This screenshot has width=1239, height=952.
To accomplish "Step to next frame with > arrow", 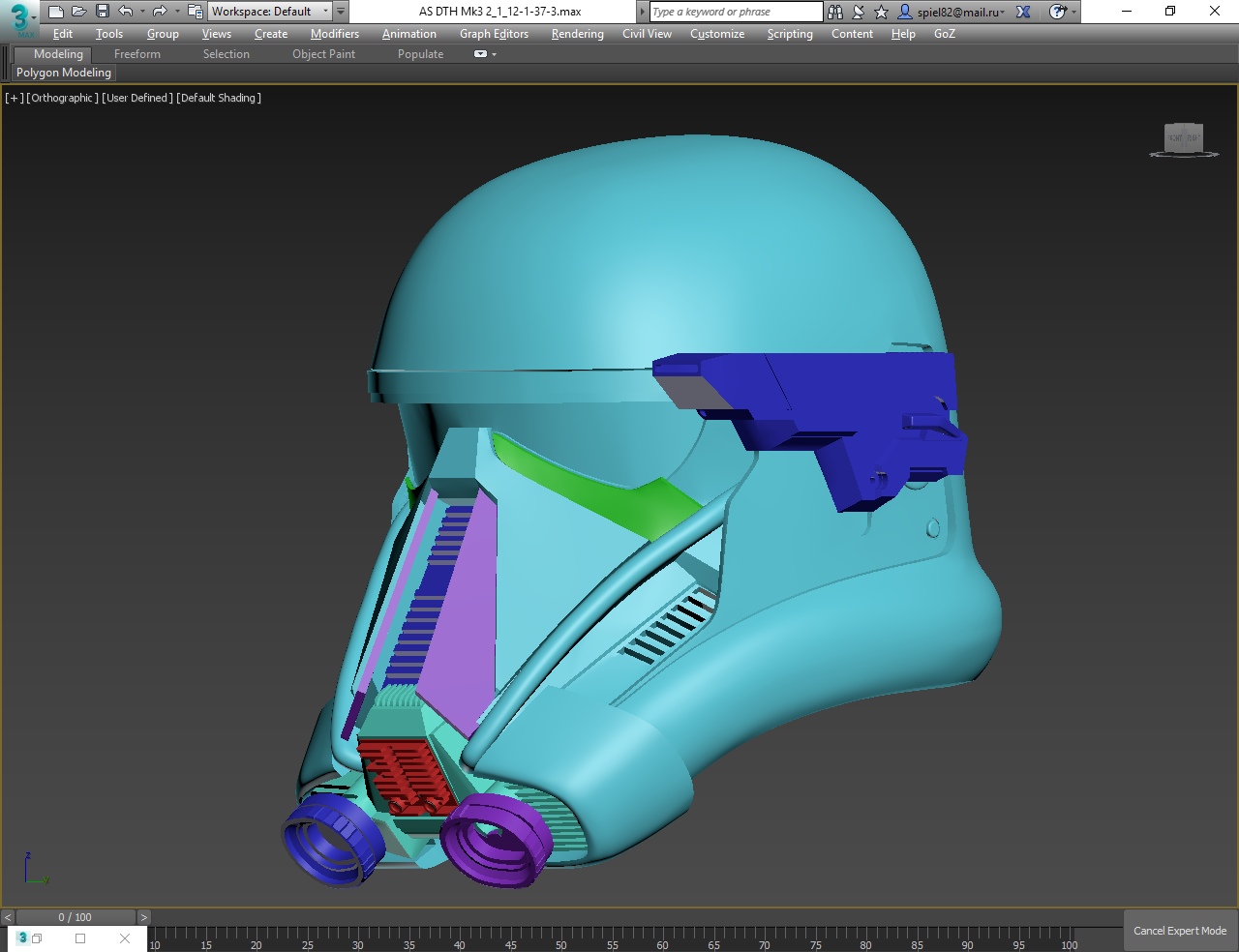I will 143,917.
